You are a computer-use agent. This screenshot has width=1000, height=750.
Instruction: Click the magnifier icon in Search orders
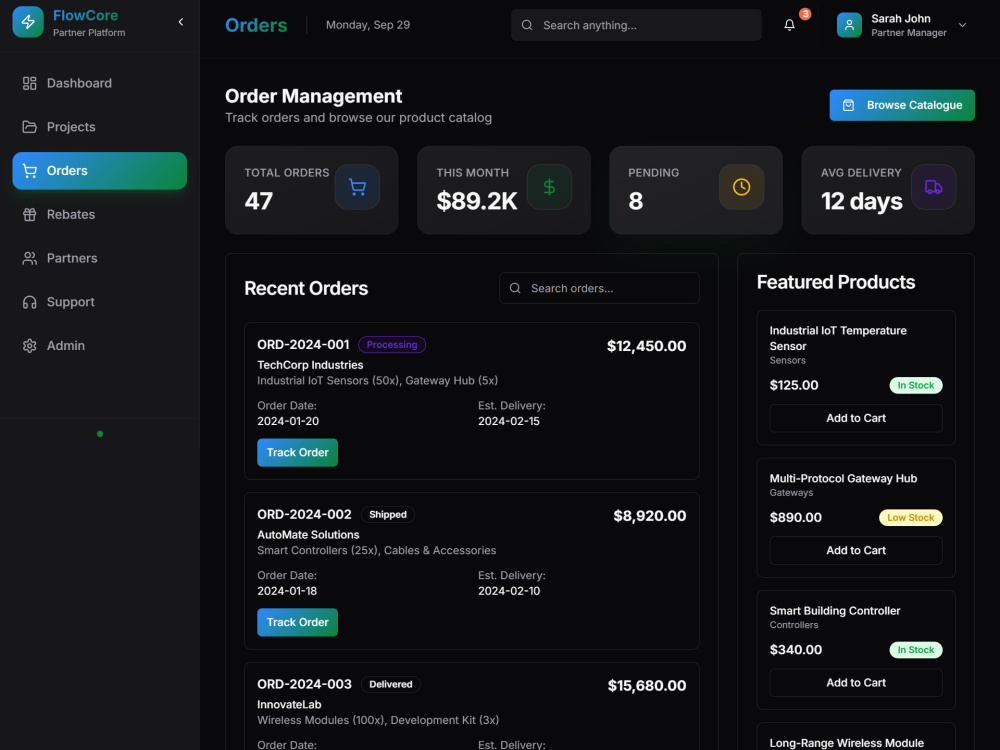pos(515,288)
